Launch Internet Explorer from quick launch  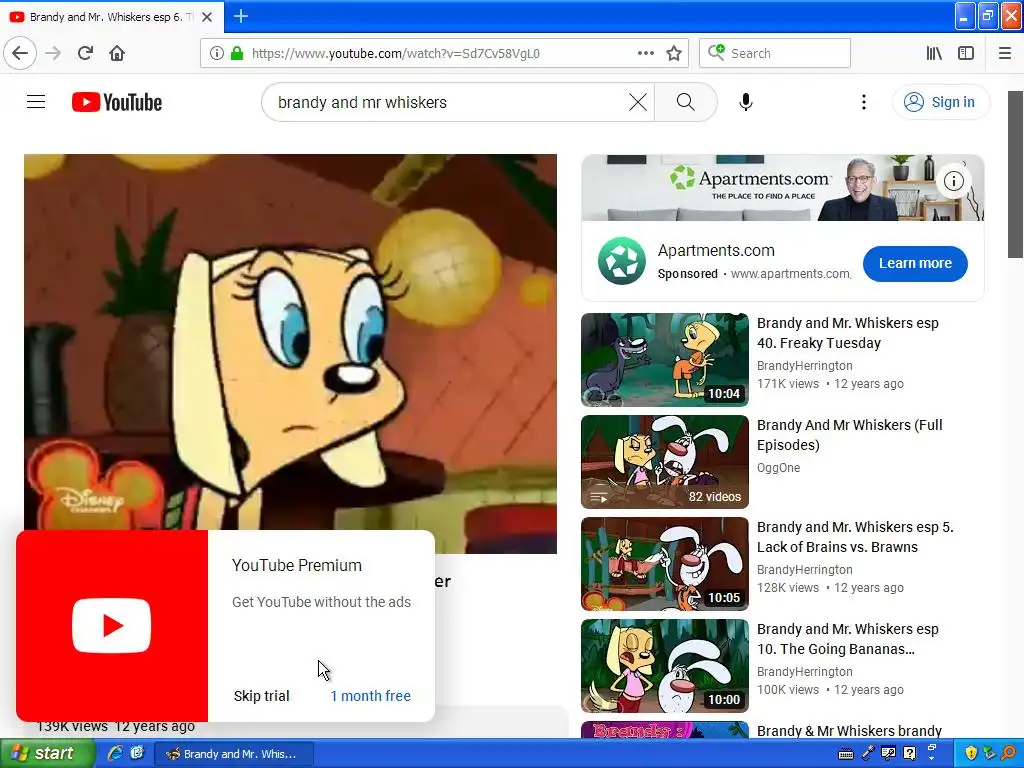[115, 754]
